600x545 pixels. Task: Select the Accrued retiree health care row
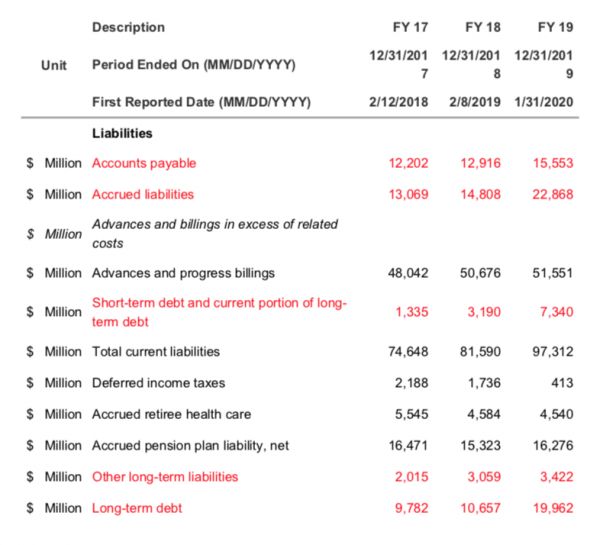coord(171,414)
